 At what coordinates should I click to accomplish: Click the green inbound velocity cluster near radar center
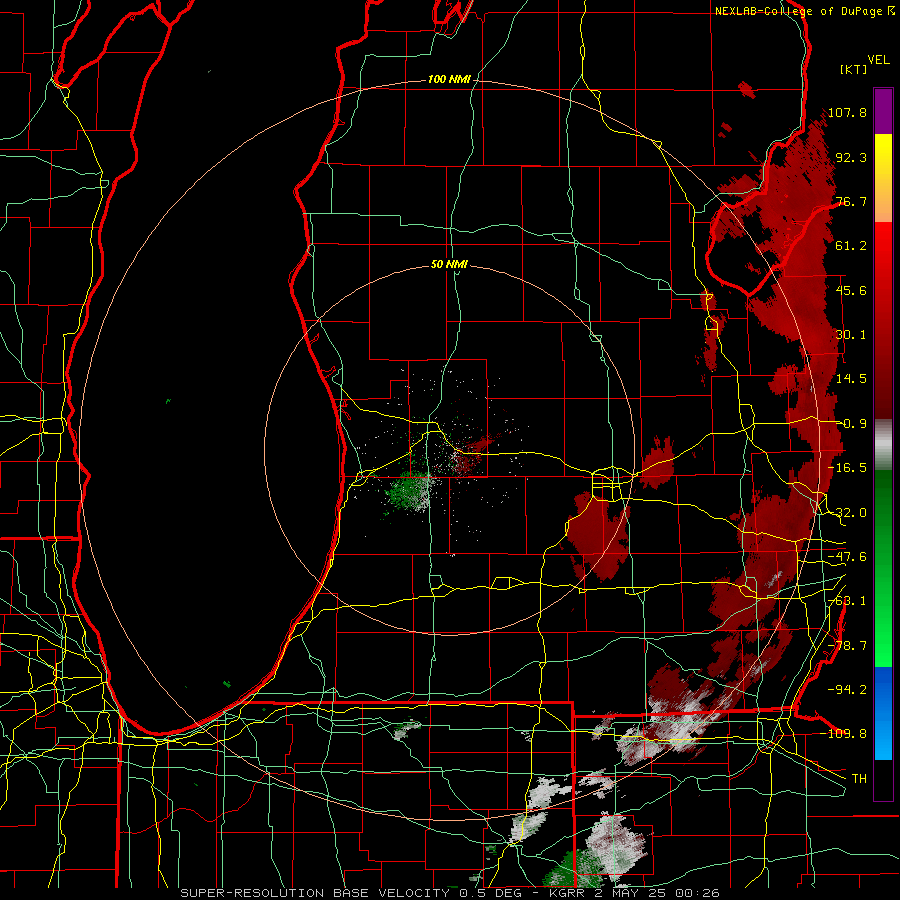pyautogui.click(x=409, y=492)
